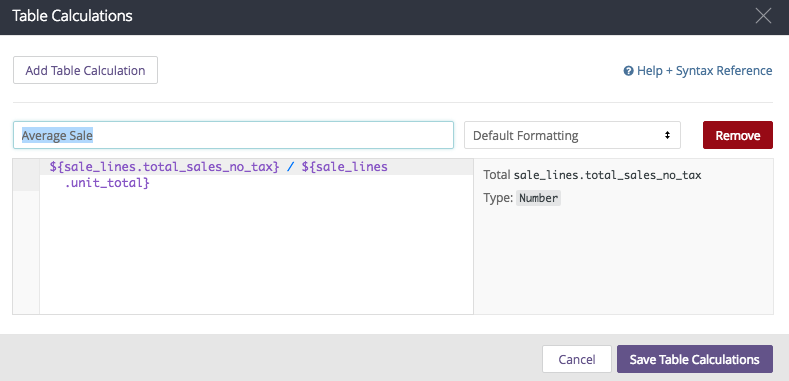Cancel the table calculation changes
Viewport: 789px width, 381px height.
(577, 359)
